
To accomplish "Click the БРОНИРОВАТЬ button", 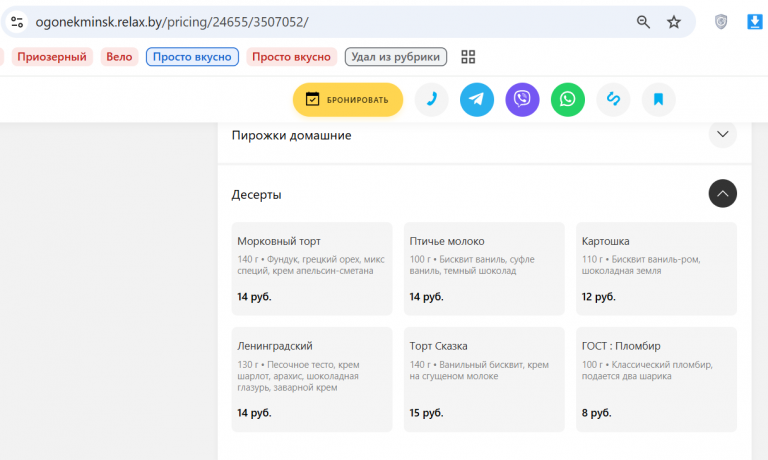I will coord(348,99).
